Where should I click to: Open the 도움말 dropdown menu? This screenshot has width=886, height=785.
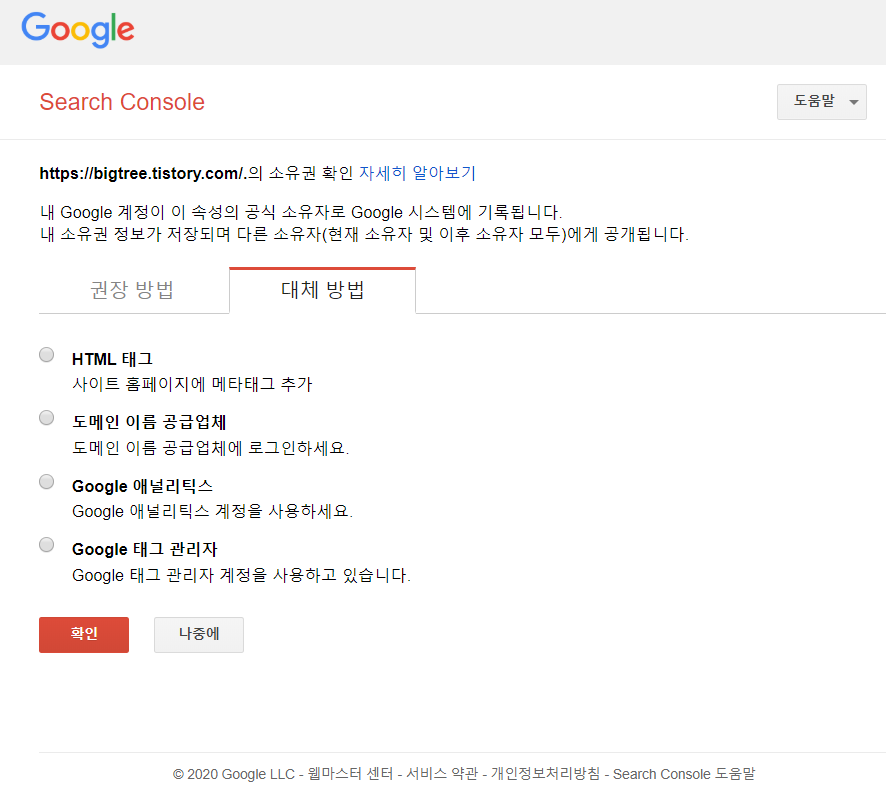[x=822, y=102]
